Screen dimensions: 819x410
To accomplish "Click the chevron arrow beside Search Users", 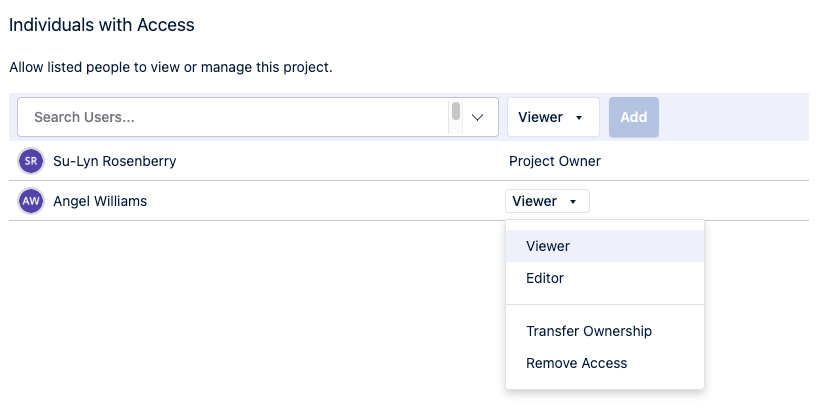I will click(x=478, y=117).
